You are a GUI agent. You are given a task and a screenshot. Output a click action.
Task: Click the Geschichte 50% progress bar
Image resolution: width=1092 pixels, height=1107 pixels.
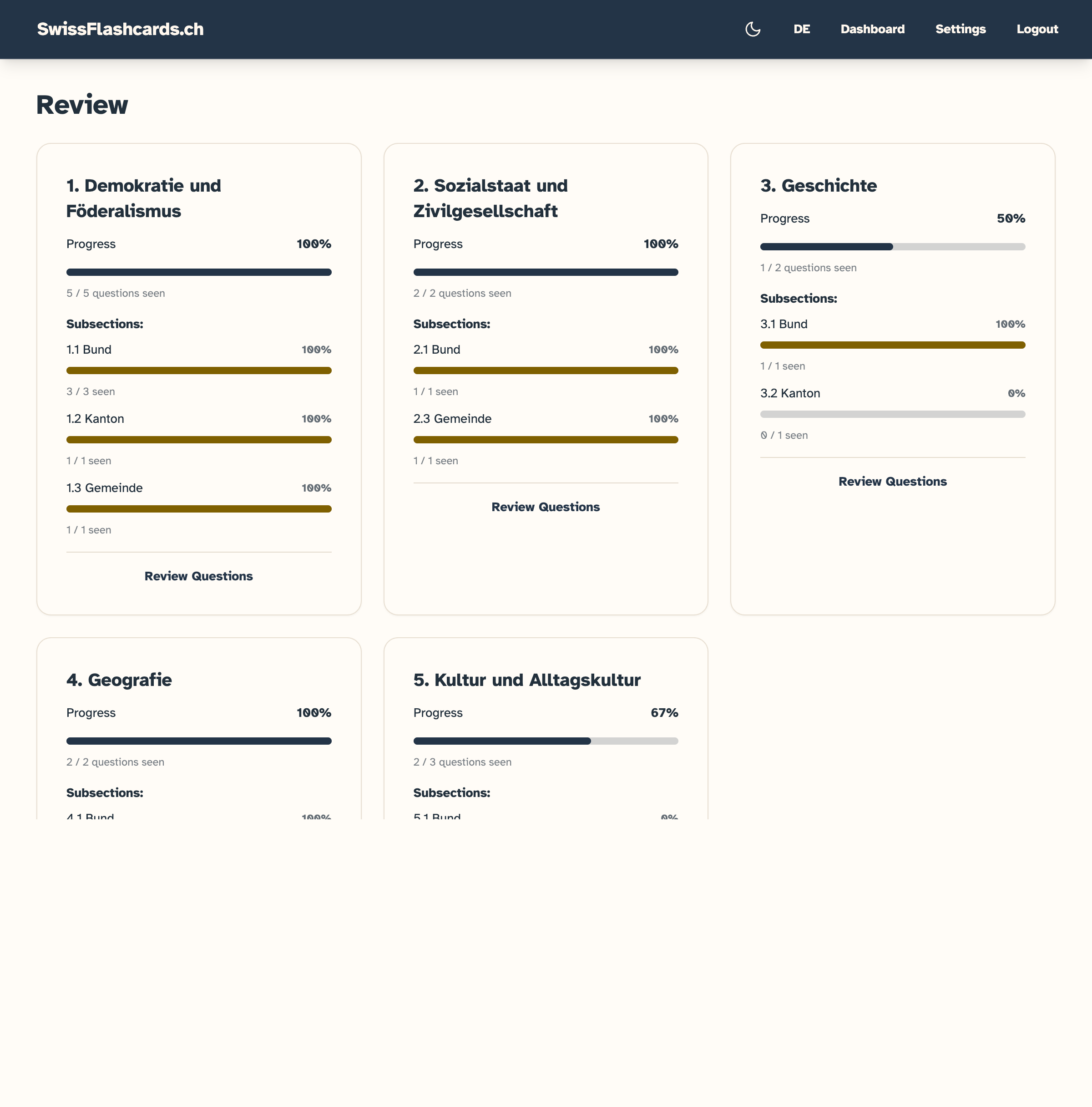(893, 247)
